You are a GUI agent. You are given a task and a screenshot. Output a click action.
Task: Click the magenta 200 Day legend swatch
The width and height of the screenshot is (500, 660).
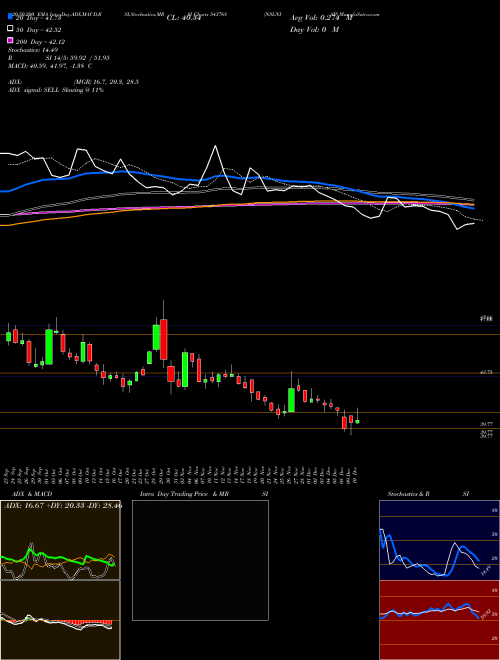[x=10, y=41]
